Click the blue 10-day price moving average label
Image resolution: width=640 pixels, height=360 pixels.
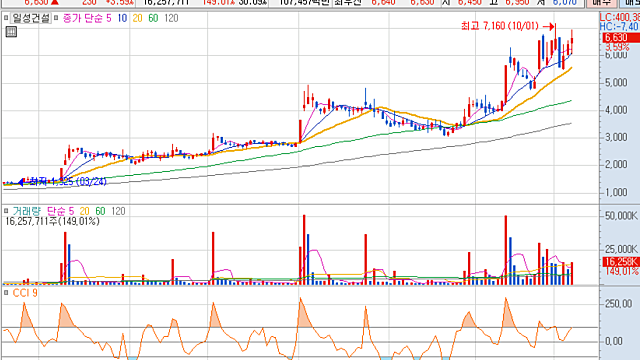point(122,18)
